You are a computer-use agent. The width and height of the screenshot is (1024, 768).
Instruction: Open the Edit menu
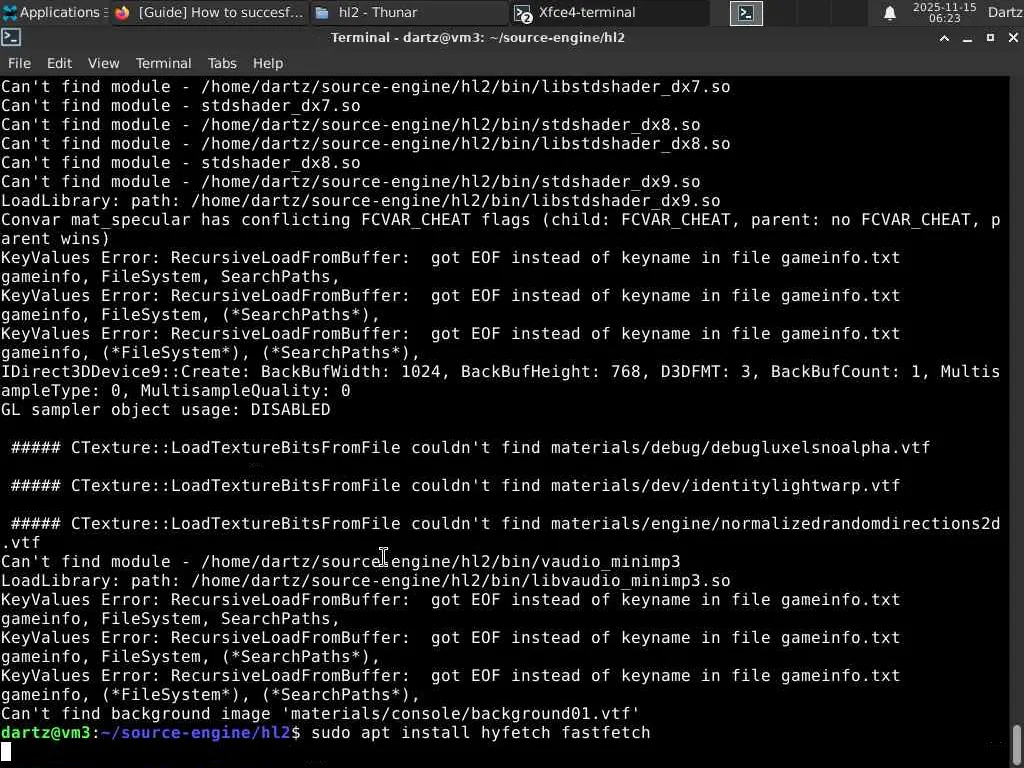59,63
